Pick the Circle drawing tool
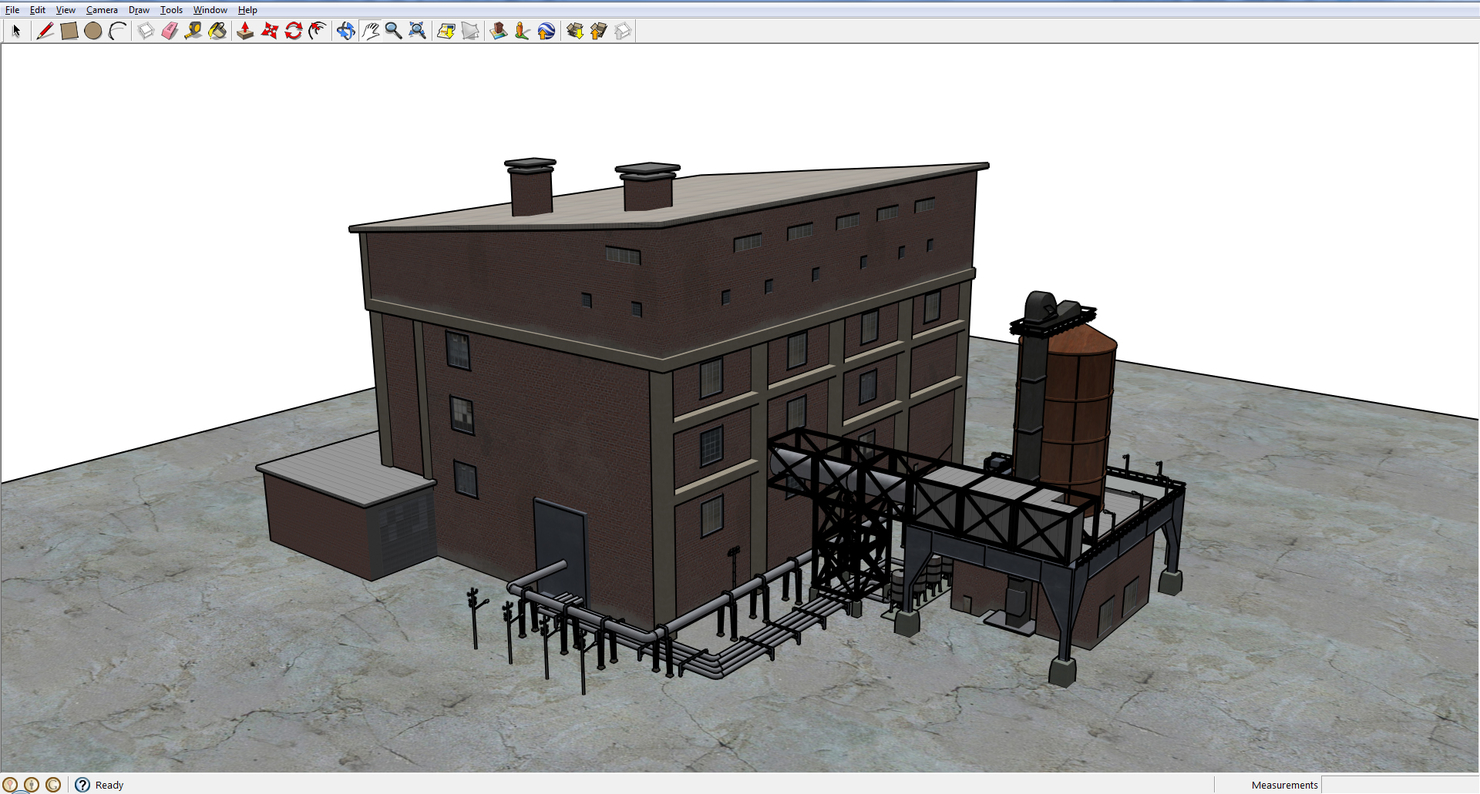The image size is (1480, 794). [x=92, y=31]
